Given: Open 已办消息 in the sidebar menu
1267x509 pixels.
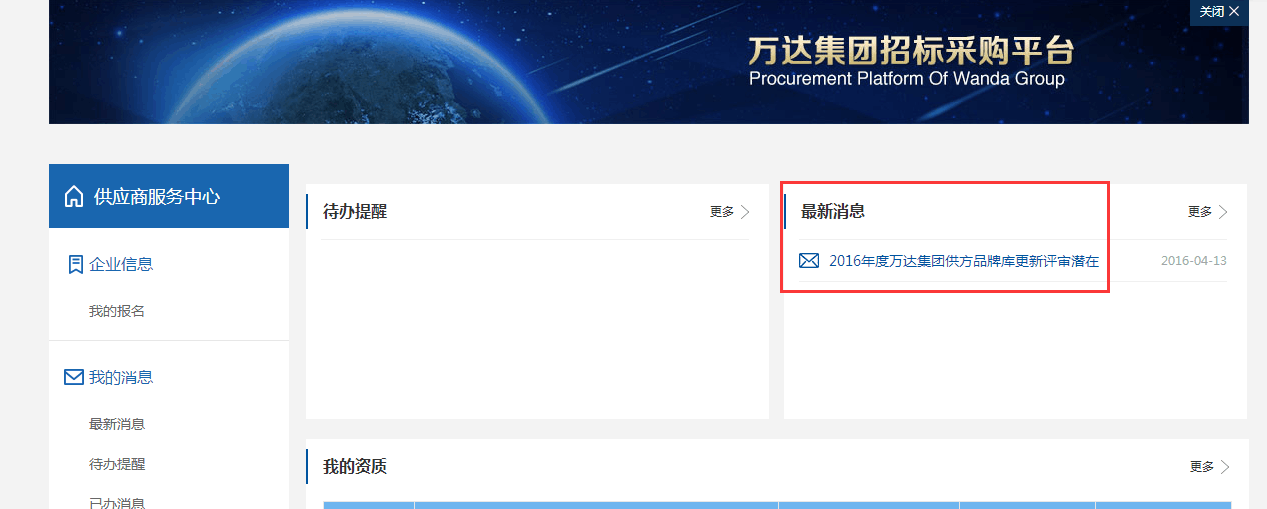Looking at the screenshot, I should [117, 503].
